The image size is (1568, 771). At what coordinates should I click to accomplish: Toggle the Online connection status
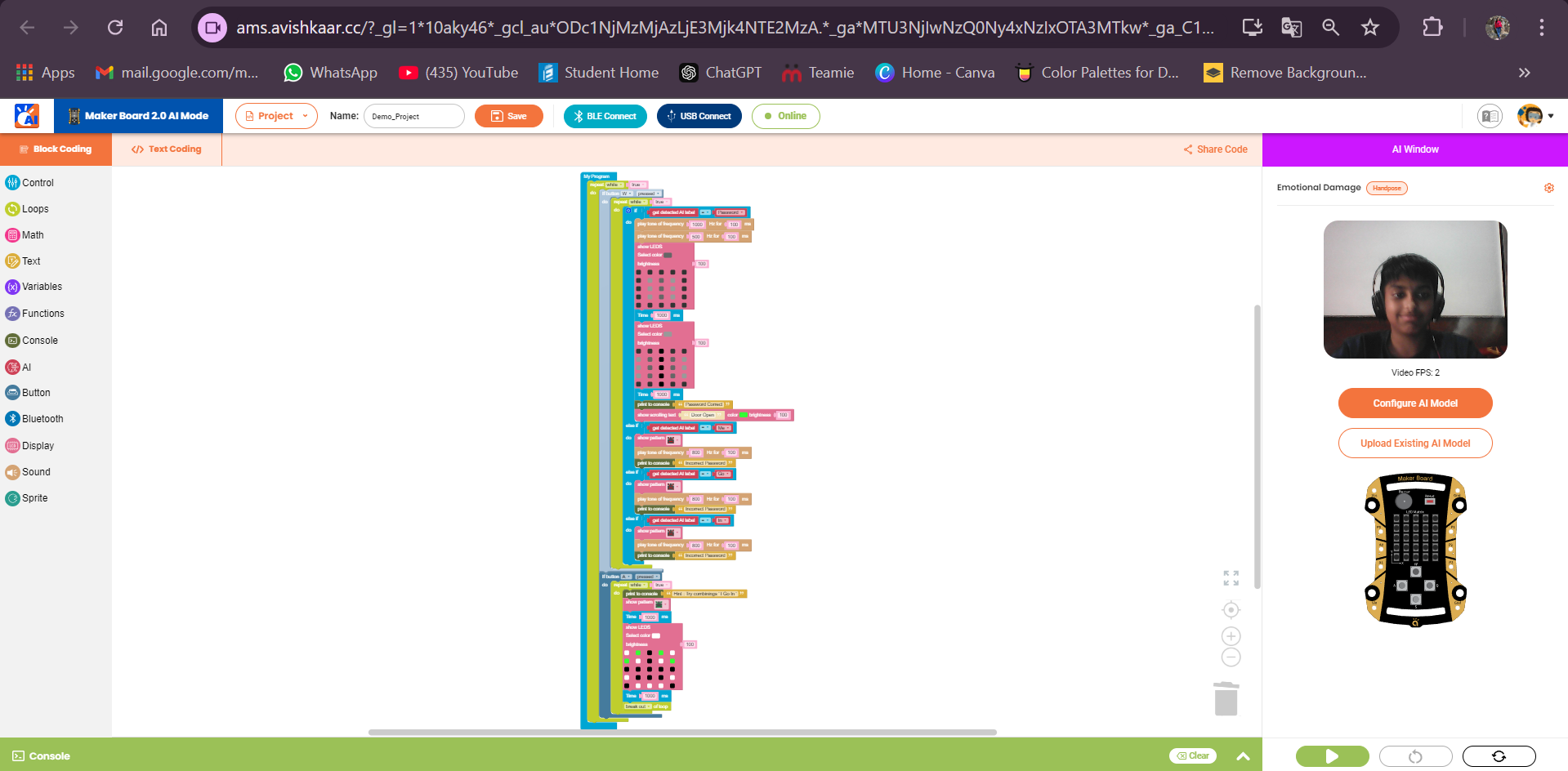[x=785, y=116]
